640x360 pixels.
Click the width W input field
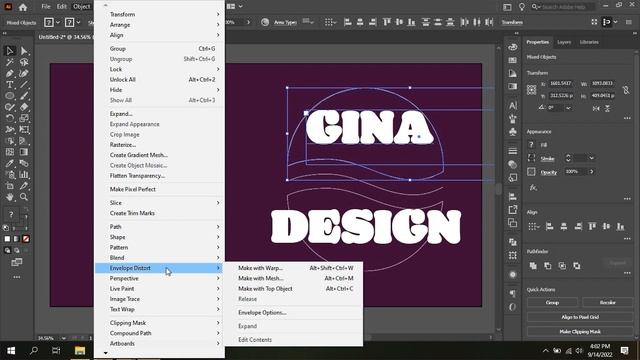[x=602, y=83]
